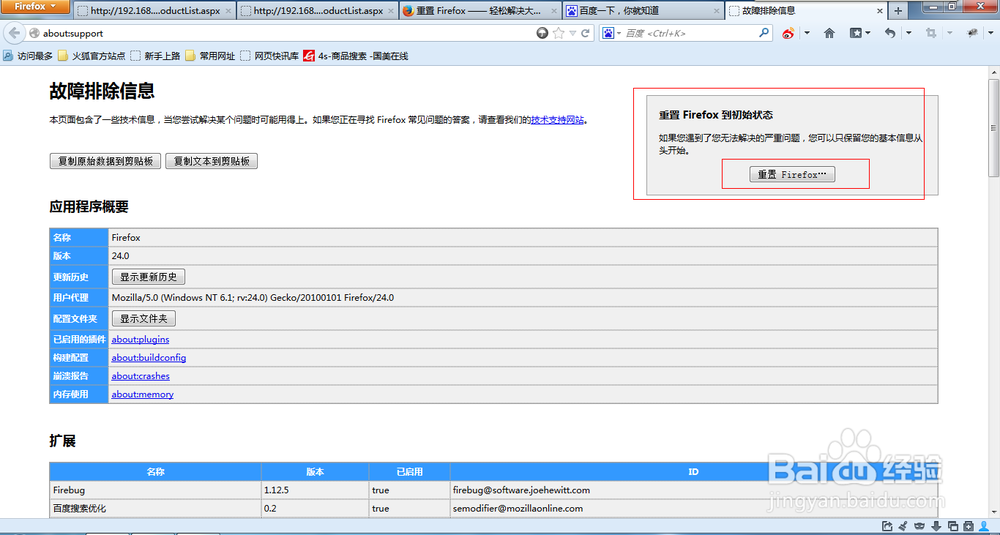Viewport: 1000px width, 535px height.
Task: Open the about:buildconfig link
Action: (149, 358)
